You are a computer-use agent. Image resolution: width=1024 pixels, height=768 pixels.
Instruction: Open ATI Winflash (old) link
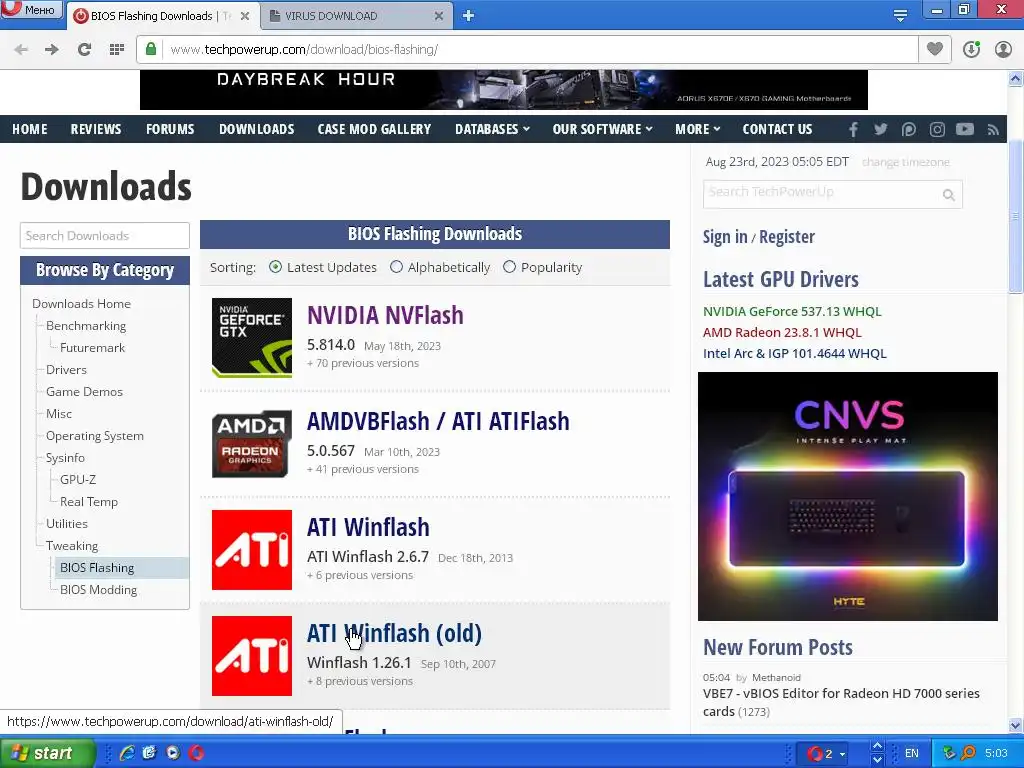pos(394,633)
